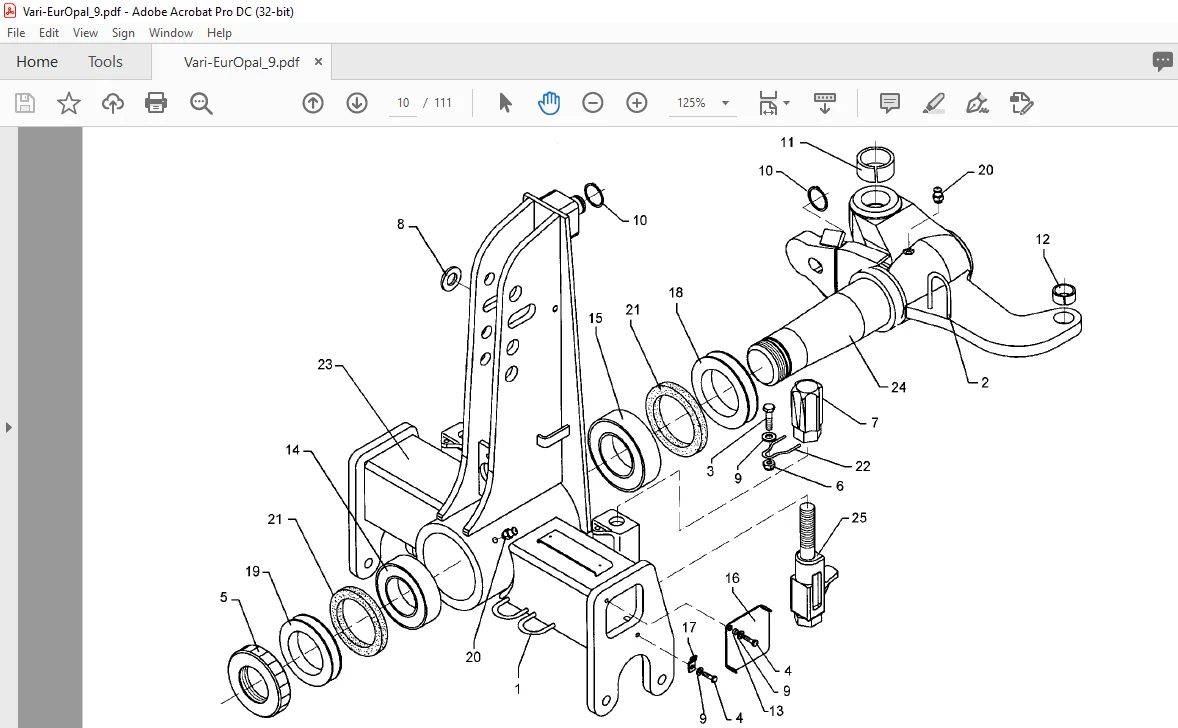Viewport: 1178px width, 728px height.
Task: Select the Vari-EurOpal_9.pdf document tab
Action: [x=241, y=62]
